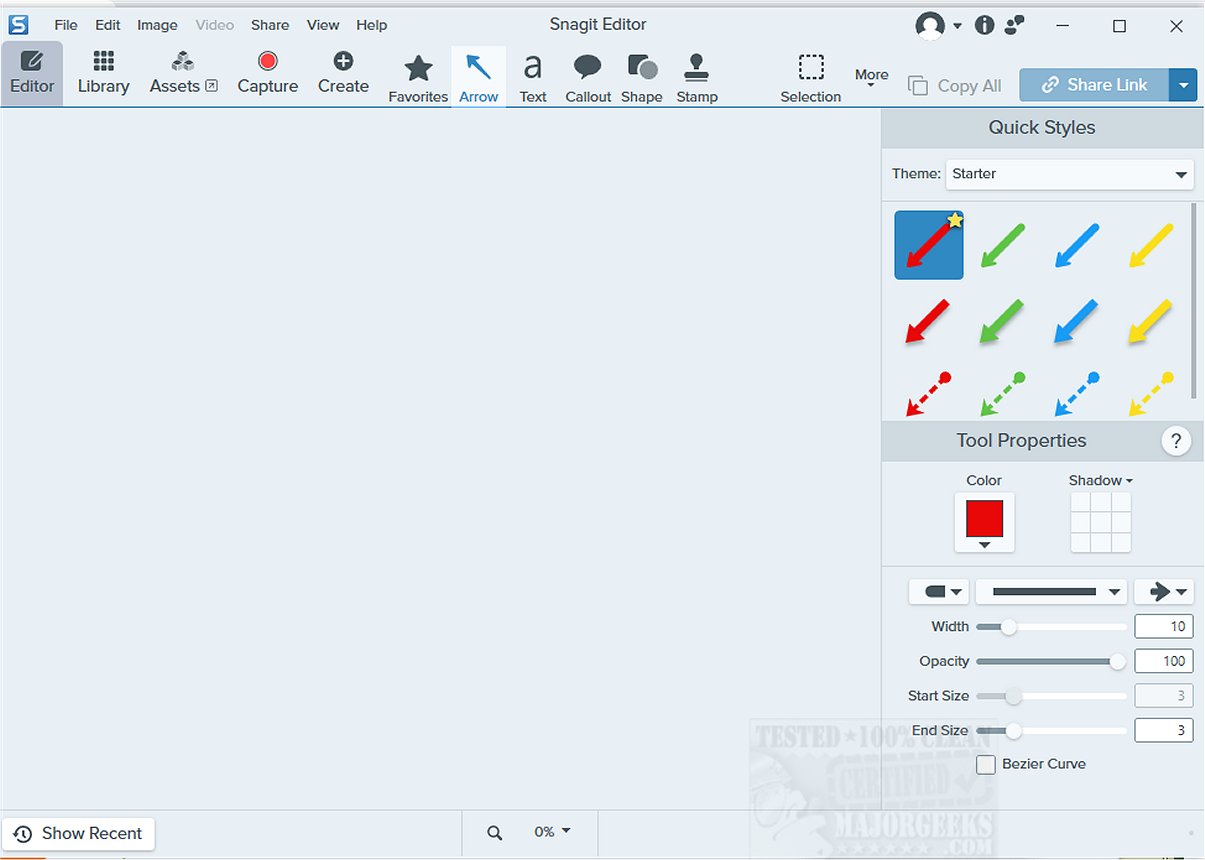
Task: Click the Show Recent button
Action: (79, 833)
